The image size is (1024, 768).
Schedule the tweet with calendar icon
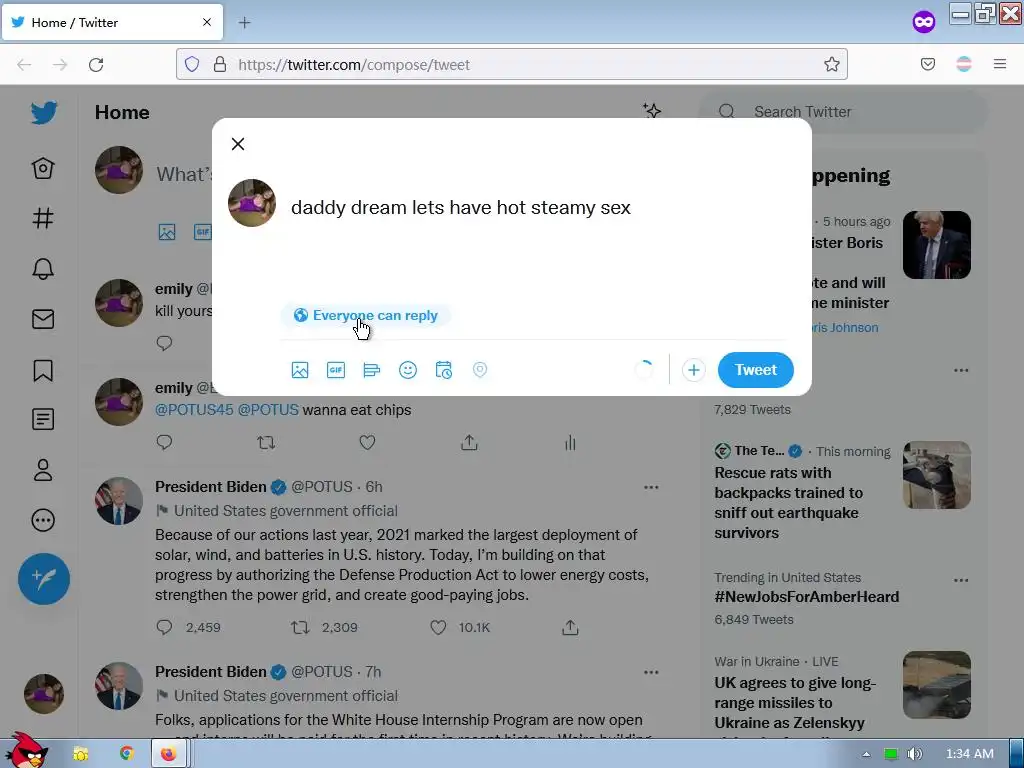(x=443, y=370)
